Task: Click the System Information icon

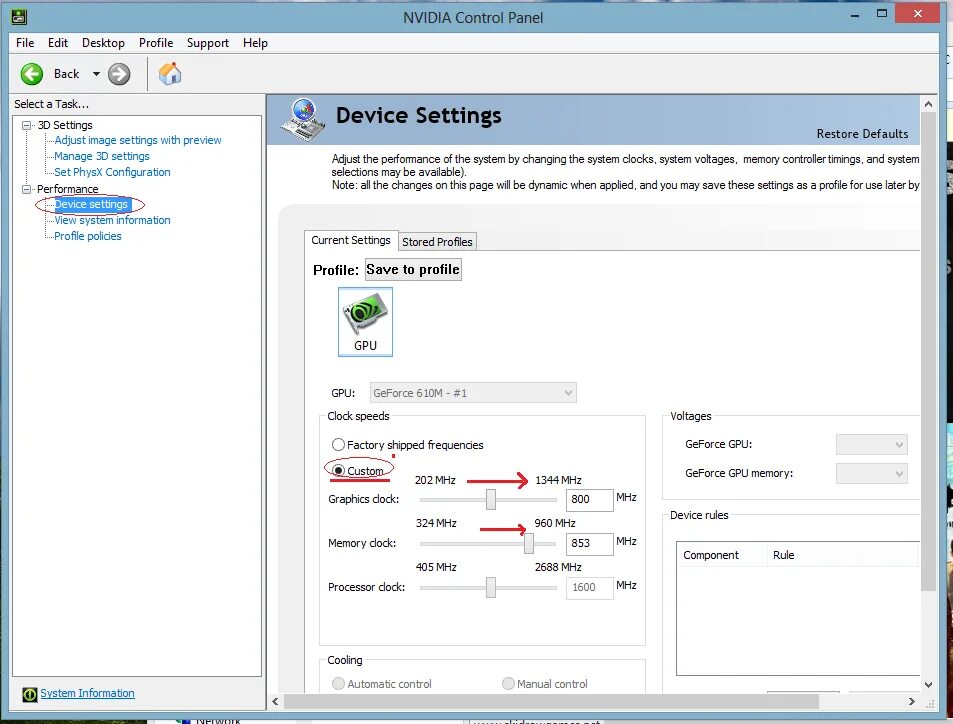Action: pyautogui.click(x=29, y=694)
